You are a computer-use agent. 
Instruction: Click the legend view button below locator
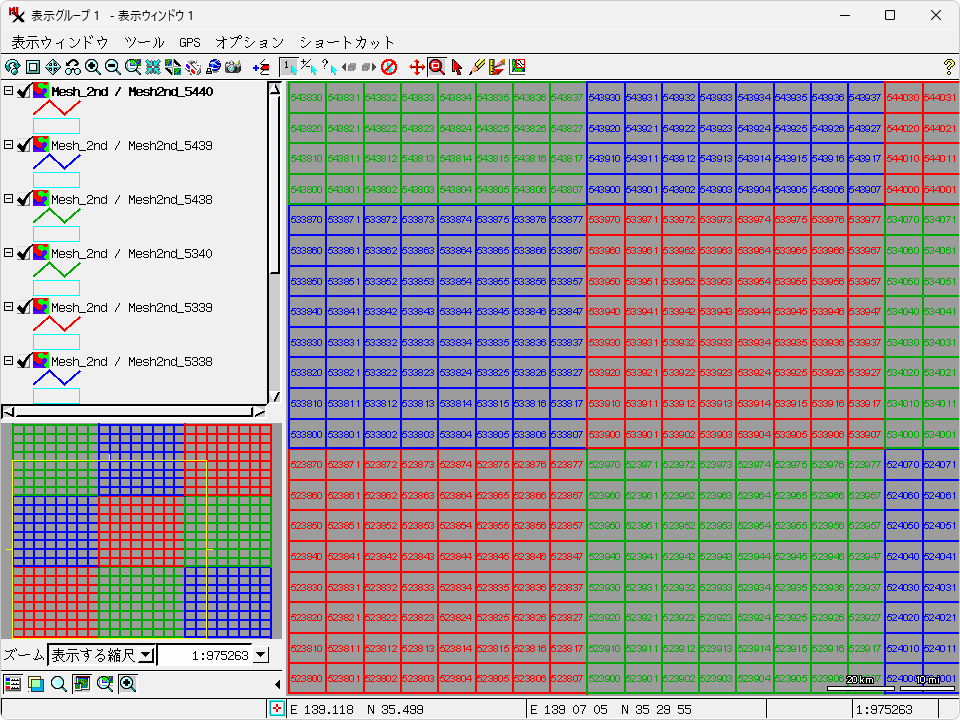13,684
